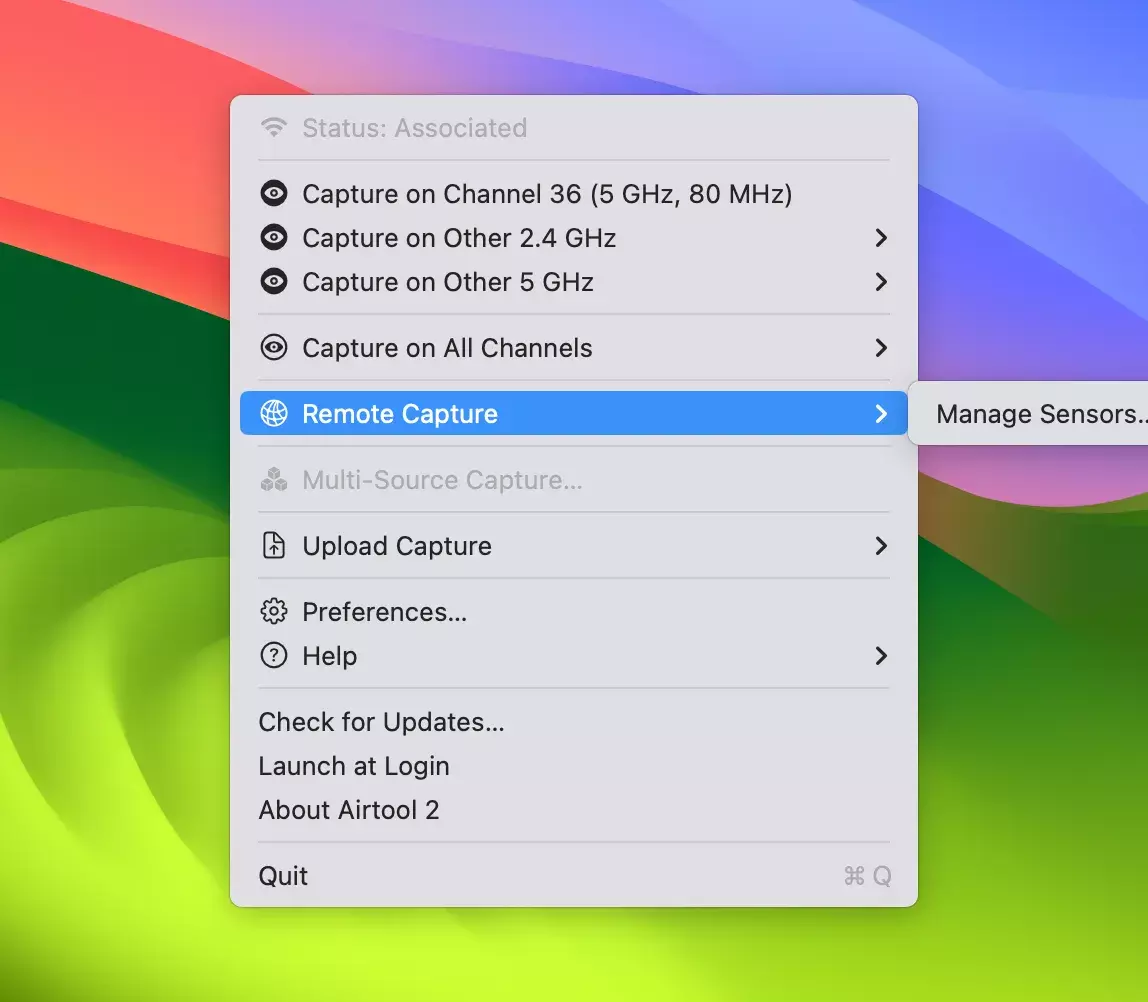Screen dimensions: 1148x1002
Task: Open the Upload Capture submenu arrow
Action: (x=880, y=546)
